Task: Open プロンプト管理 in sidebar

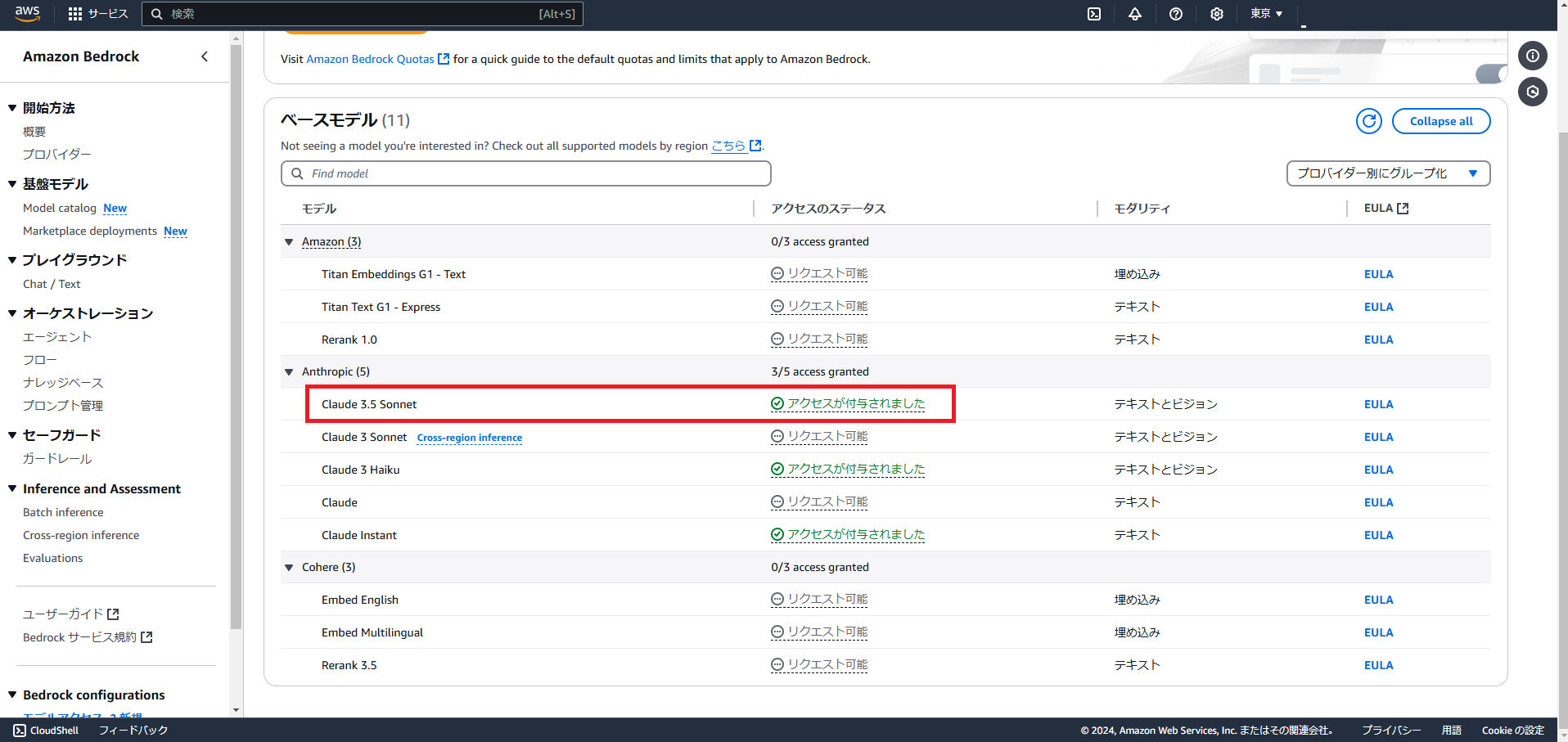Action: click(x=63, y=406)
